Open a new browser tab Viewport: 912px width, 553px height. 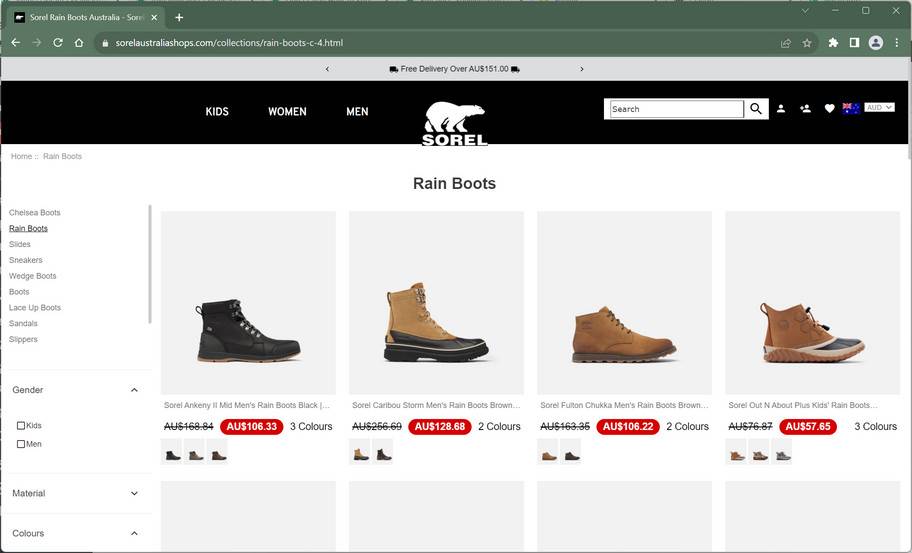click(x=179, y=17)
